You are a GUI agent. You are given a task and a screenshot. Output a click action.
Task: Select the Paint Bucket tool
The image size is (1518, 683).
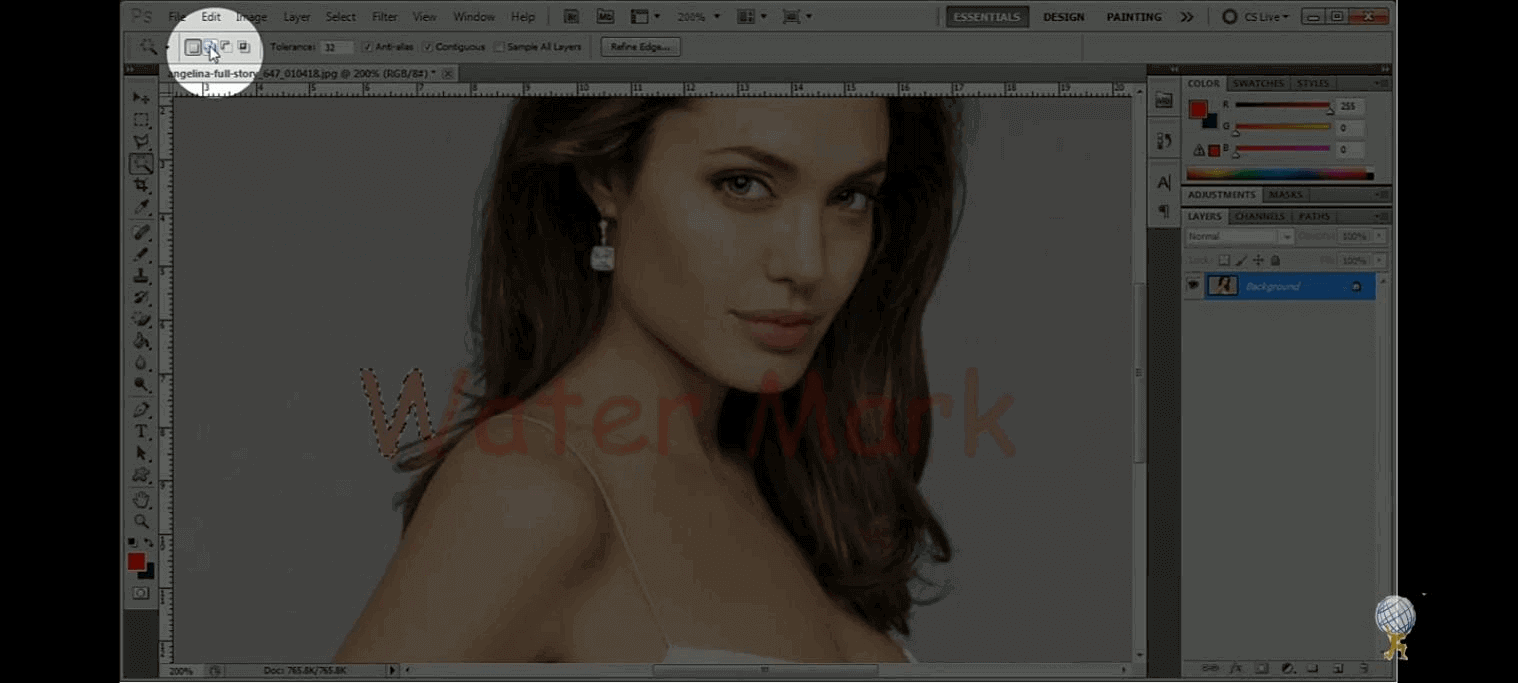141,342
